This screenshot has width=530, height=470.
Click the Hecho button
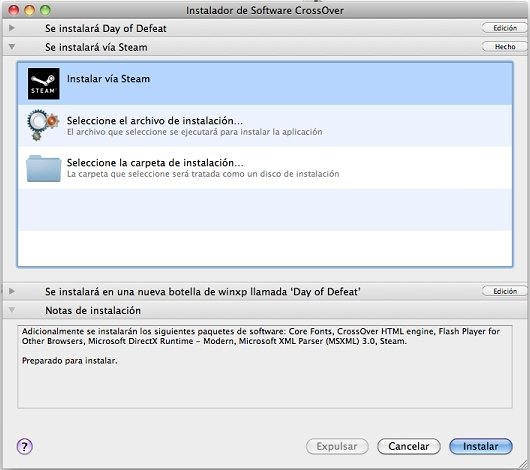point(504,47)
